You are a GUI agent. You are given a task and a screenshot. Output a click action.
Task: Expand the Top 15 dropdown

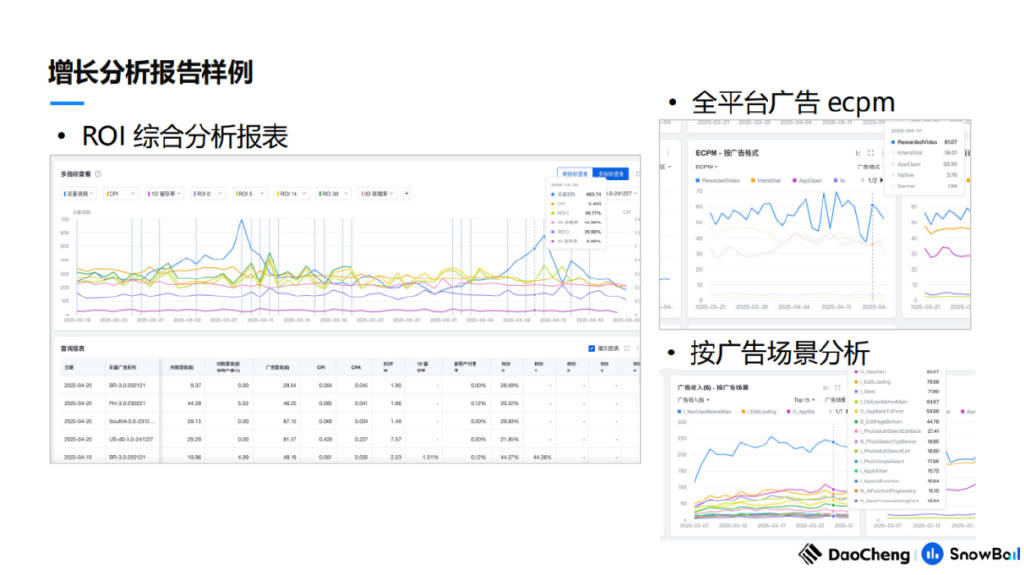pos(805,400)
